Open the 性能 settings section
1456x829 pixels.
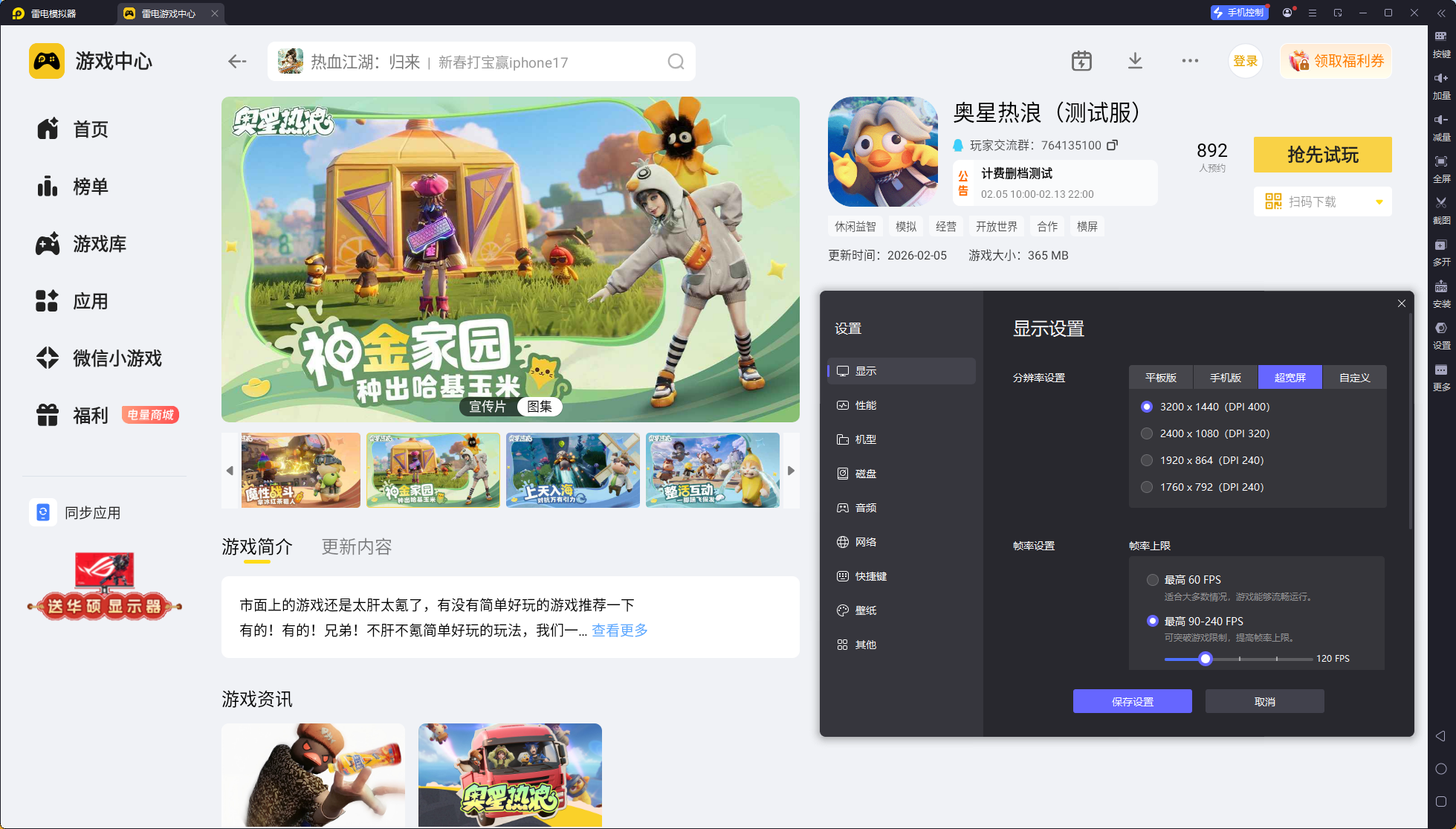[866, 405]
